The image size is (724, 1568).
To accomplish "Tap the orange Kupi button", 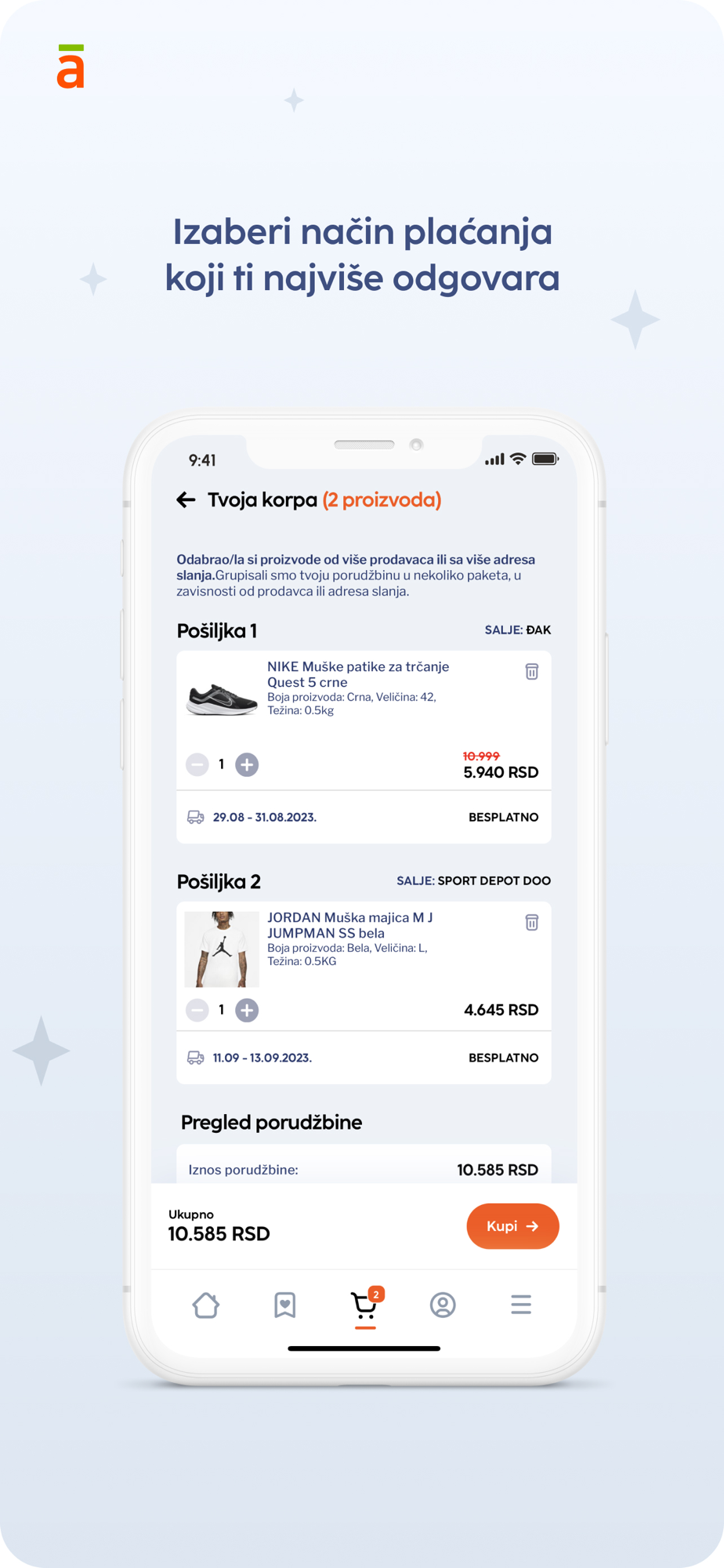I will [x=512, y=1226].
